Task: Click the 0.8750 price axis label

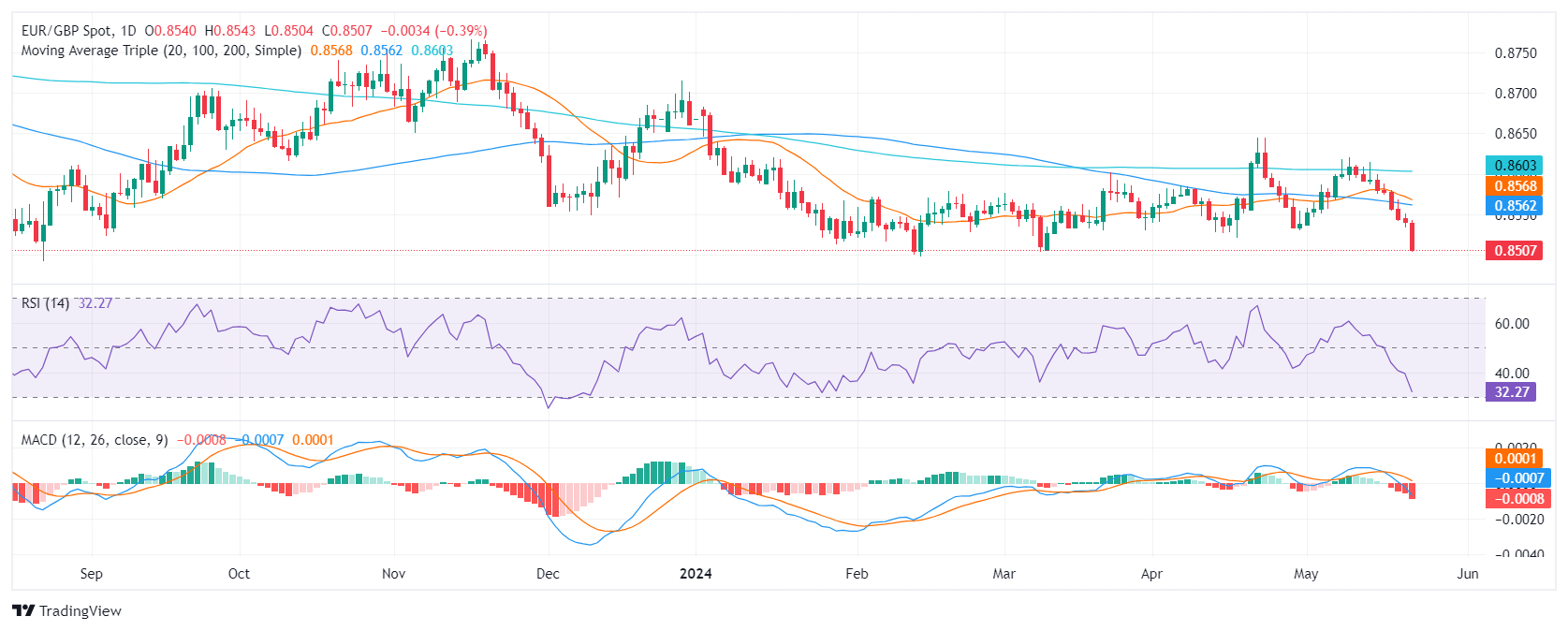Action: [1516, 53]
